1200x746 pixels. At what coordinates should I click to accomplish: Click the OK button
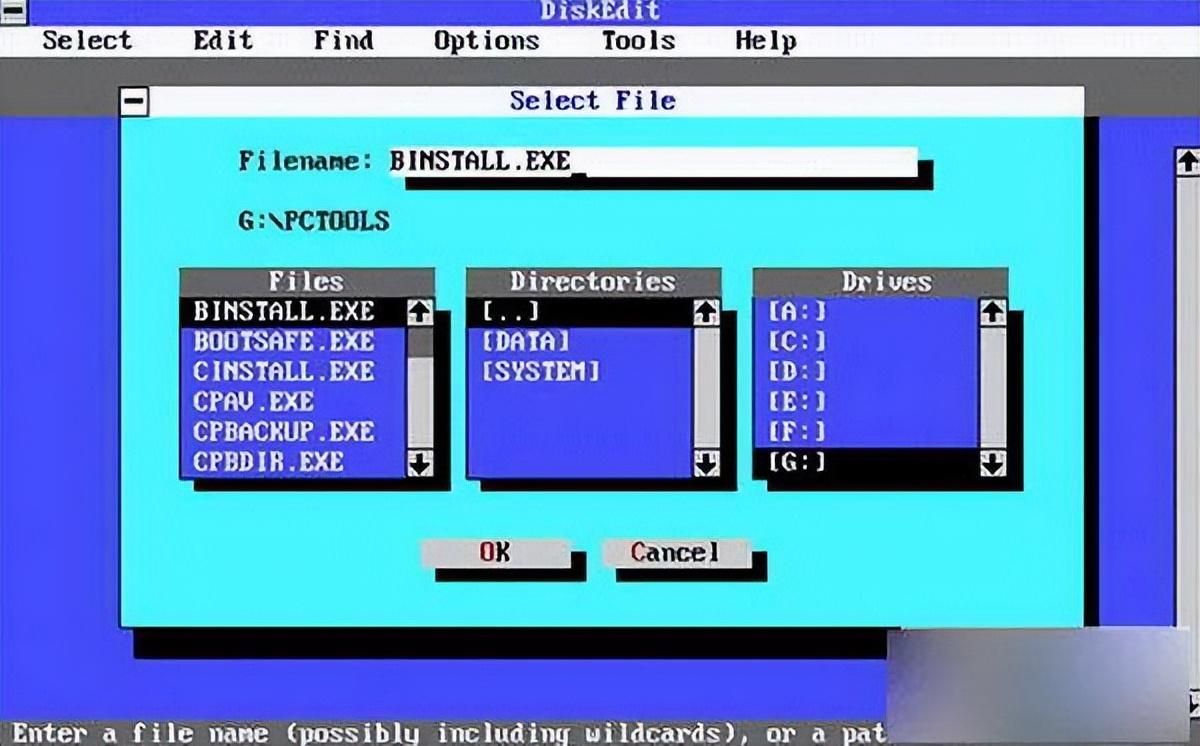(x=495, y=553)
